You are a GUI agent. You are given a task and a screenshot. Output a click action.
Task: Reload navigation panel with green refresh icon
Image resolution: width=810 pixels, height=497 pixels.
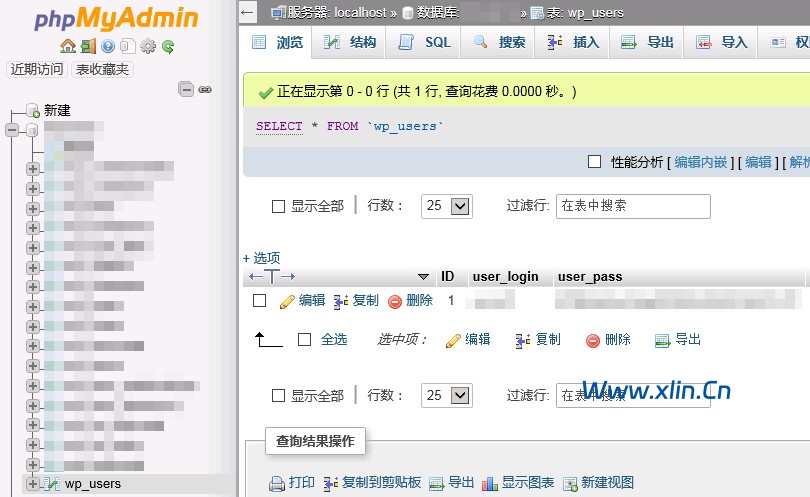click(x=168, y=46)
